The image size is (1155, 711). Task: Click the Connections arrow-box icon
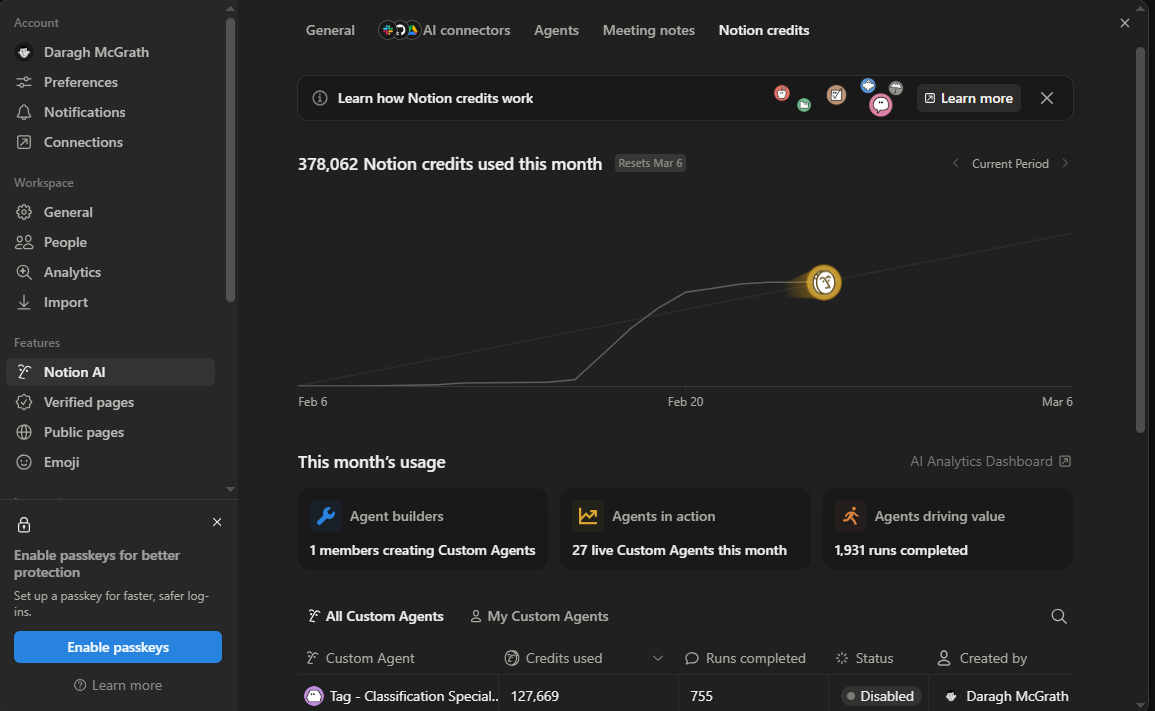(x=24, y=142)
